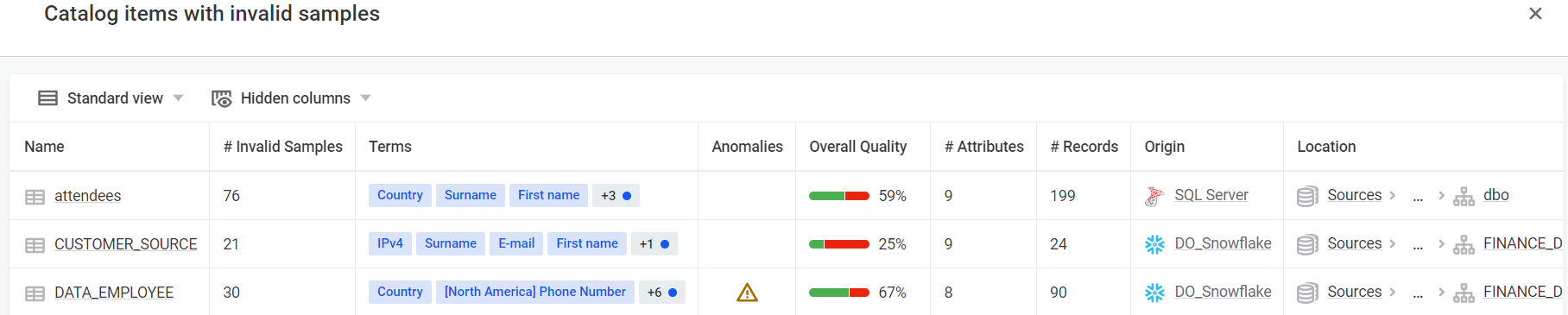
Task: Open the Standard view dropdown
Action: 111,98
